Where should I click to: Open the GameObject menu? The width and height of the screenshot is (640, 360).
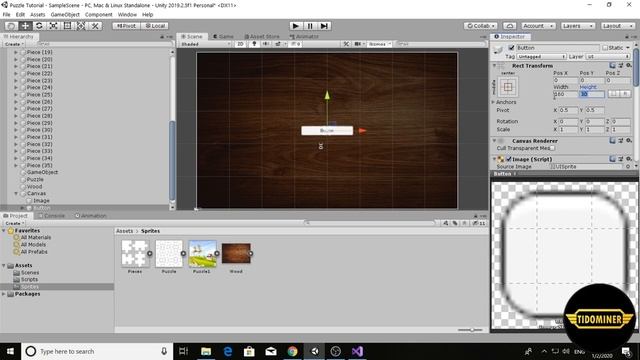[65, 14]
